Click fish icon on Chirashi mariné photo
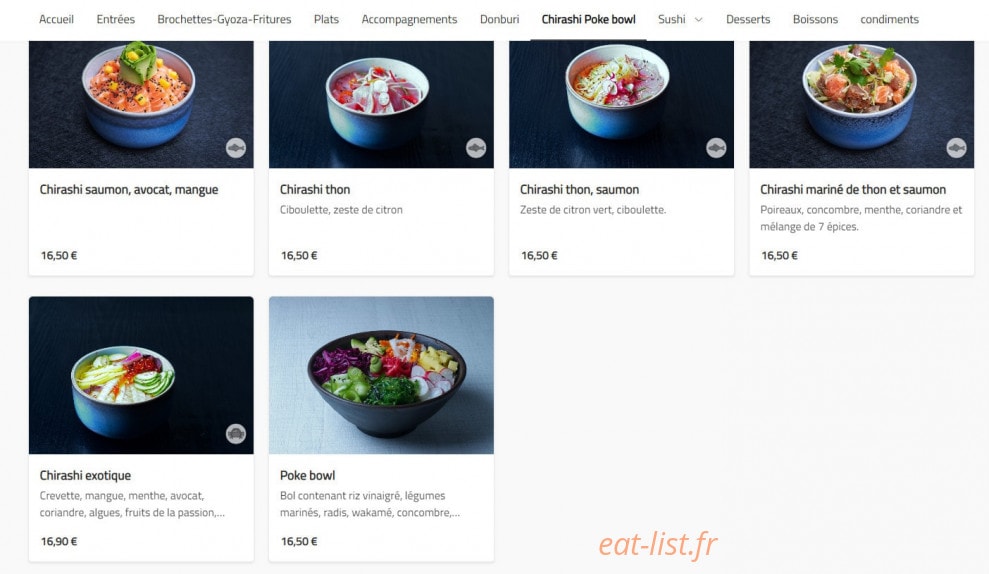 [956, 148]
